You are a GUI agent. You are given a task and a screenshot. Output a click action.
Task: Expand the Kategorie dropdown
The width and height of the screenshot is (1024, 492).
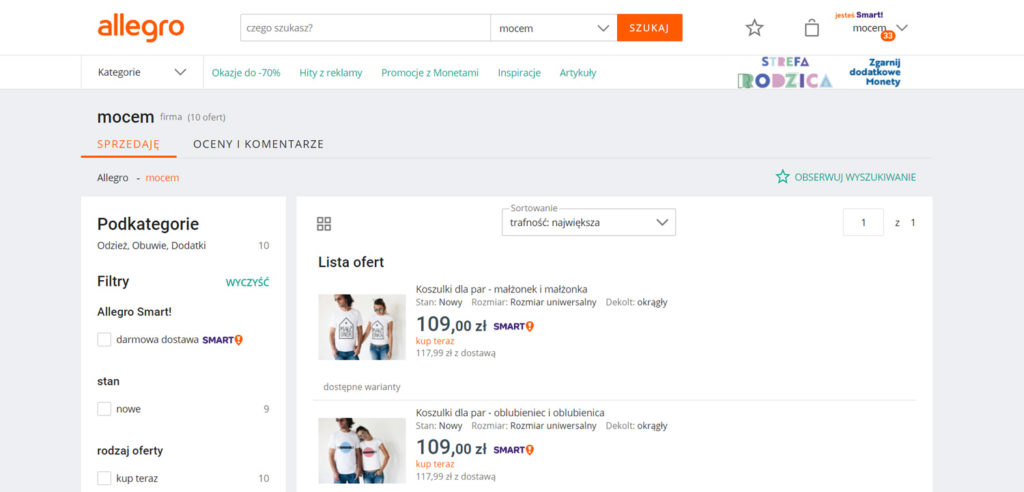point(142,72)
